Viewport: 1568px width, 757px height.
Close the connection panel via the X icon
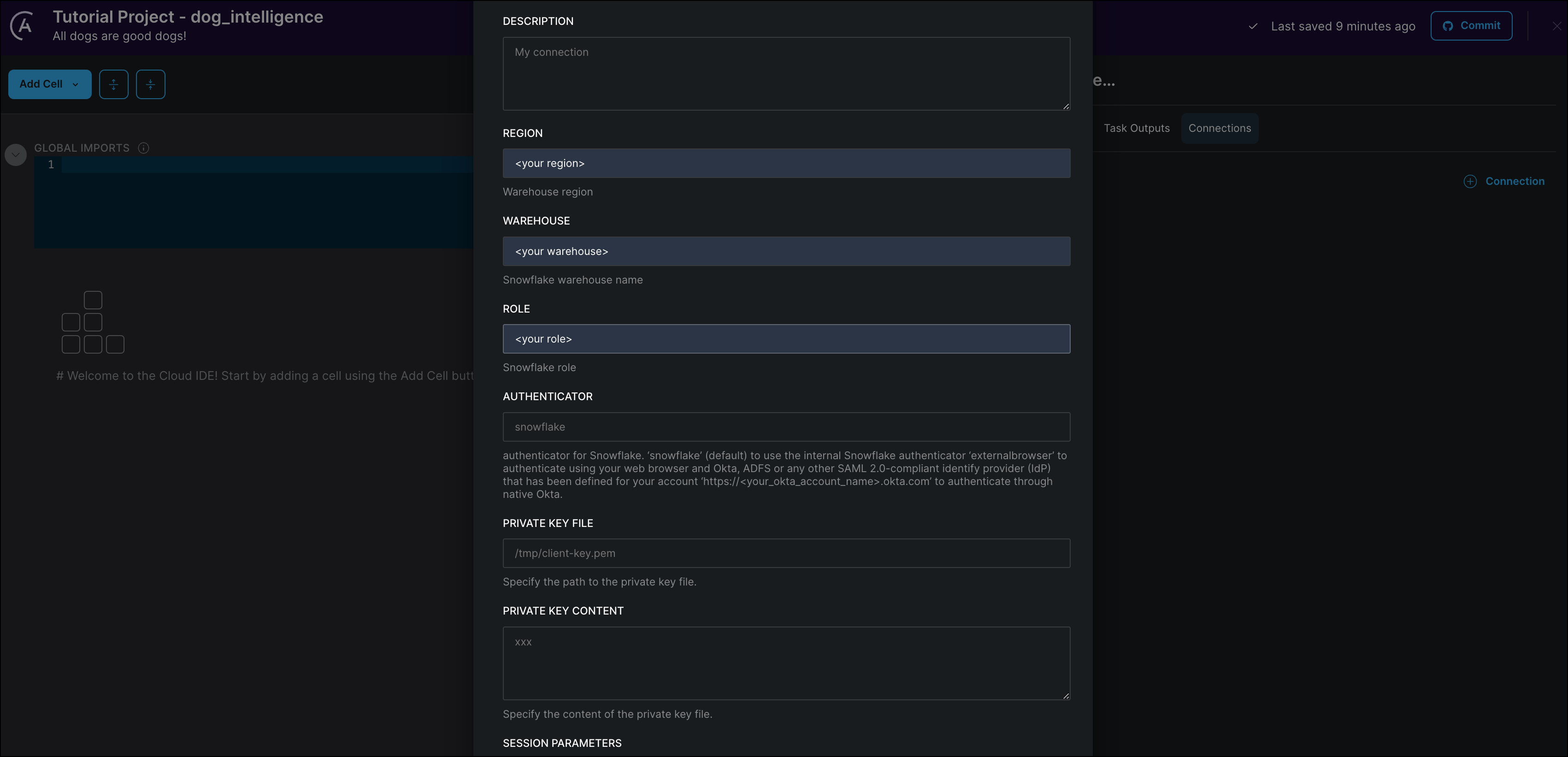point(1556,25)
